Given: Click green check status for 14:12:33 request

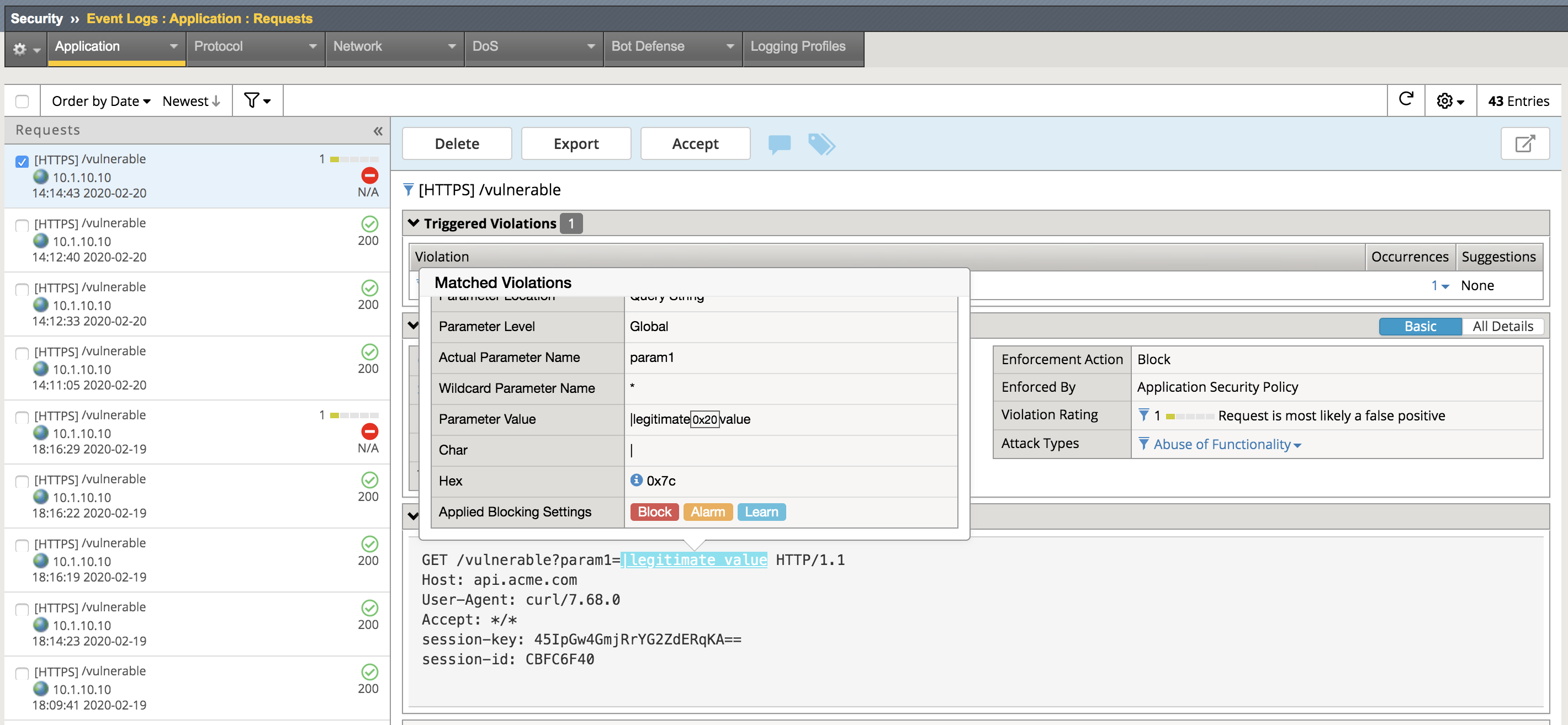Looking at the screenshot, I should pyautogui.click(x=369, y=287).
